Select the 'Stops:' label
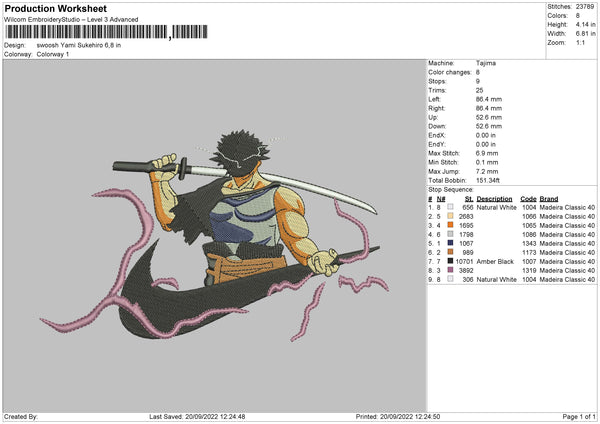 tap(437, 81)
